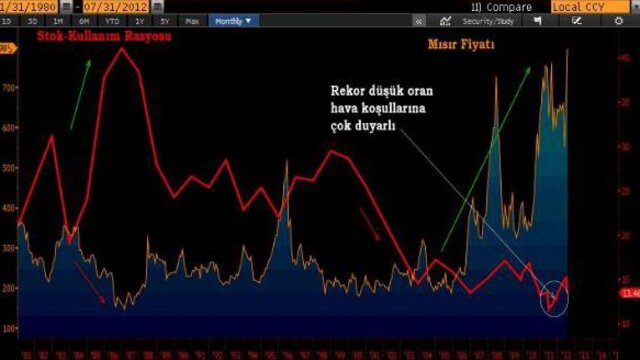Expand the Monthly periodicity dropdown
This screenshot has width=640, height=360.
tap(233, 21)
